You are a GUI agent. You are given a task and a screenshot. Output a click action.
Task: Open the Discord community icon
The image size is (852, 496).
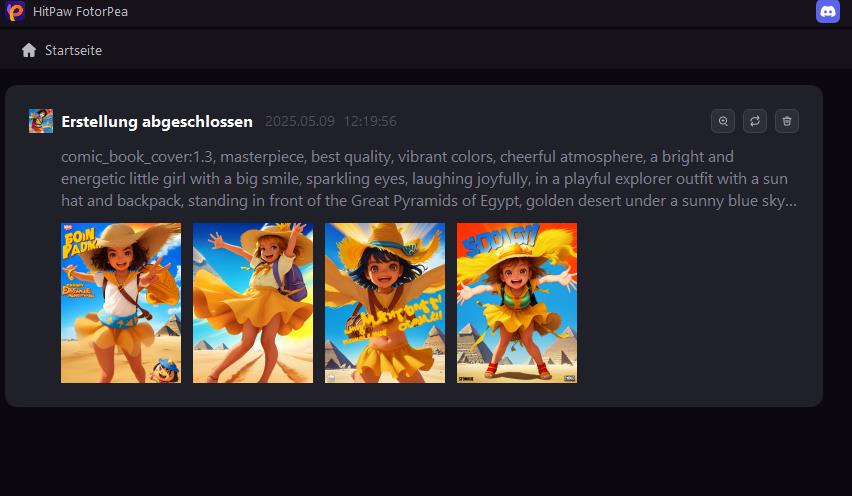coord(828,11)
